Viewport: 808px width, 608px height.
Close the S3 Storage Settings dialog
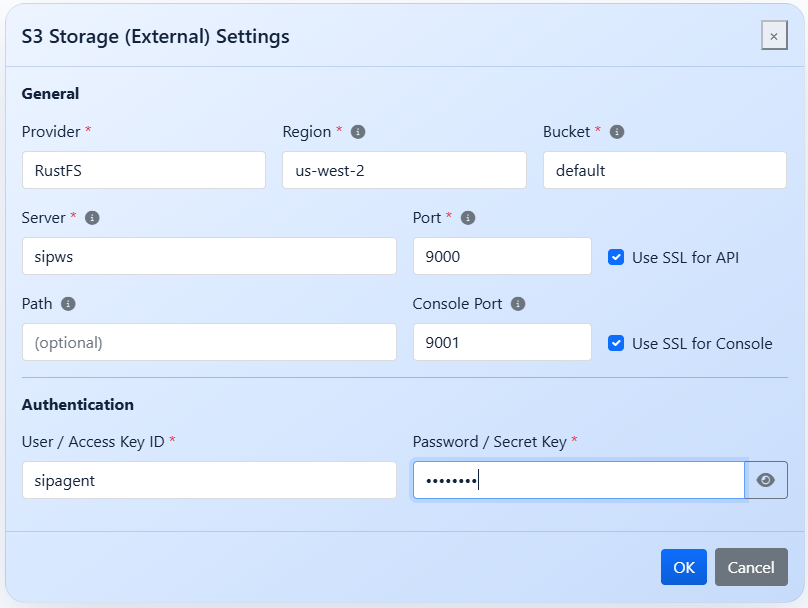click(x=774, y=36)
